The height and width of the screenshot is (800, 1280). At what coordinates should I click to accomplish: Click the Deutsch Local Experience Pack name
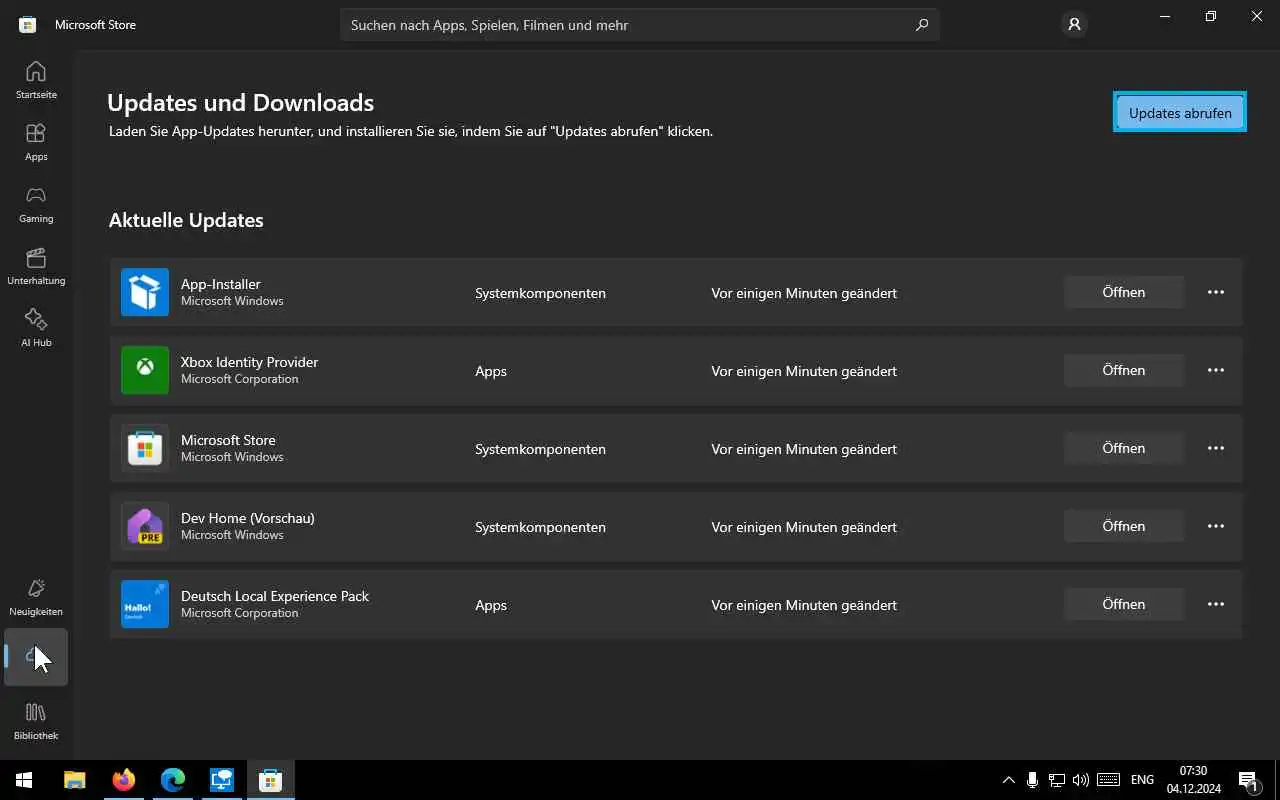[275, 596]
